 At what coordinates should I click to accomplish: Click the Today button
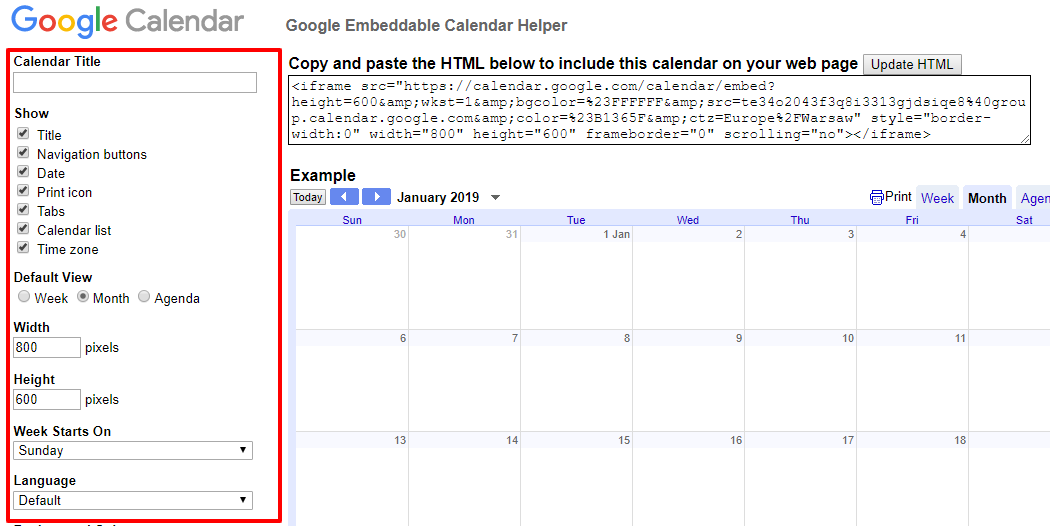tap(308, 197)
